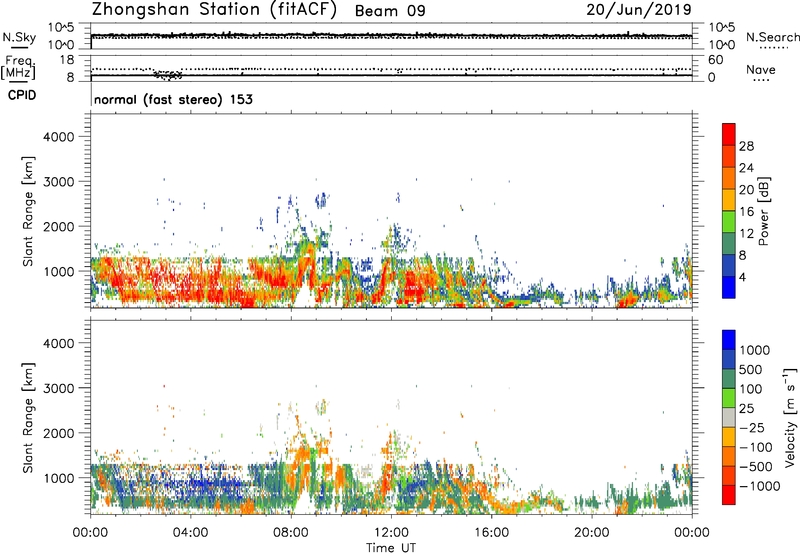Click the 'Nave' legend label
800x554 pixels.
[x=761, y=69]
